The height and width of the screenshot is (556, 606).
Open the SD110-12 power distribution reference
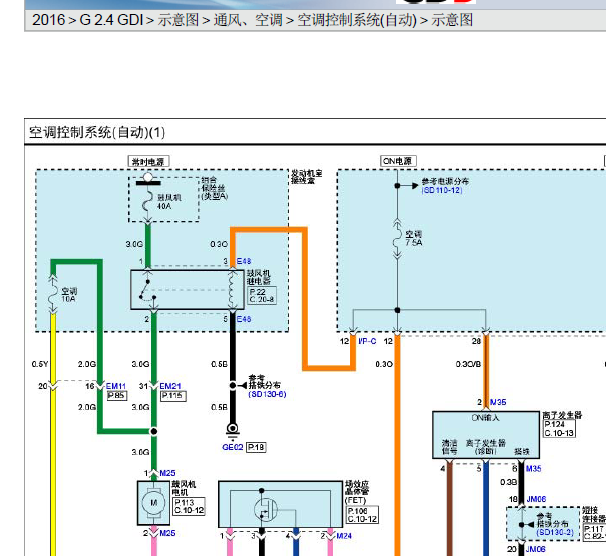[x=442, y=190]
